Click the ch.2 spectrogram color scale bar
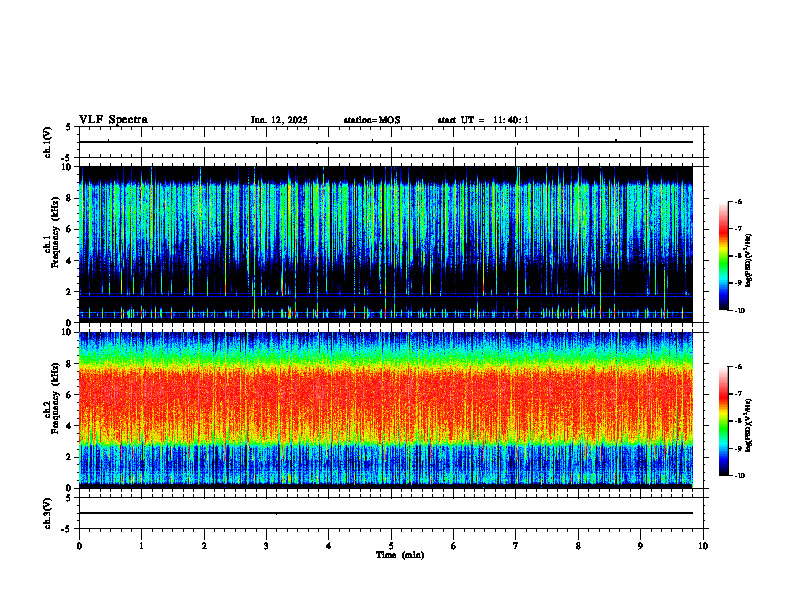This screenshot has width=792, height=612. (724, 421)
